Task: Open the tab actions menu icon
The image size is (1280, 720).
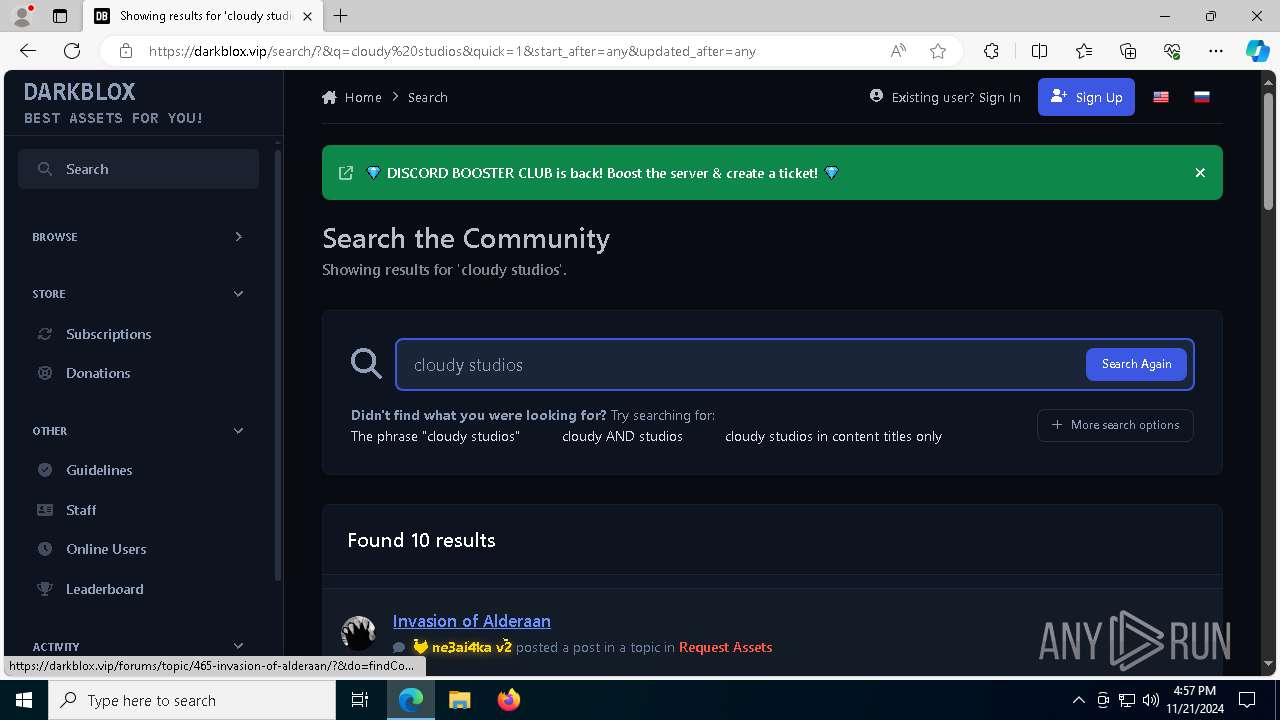Action: (x=60, y=16)
